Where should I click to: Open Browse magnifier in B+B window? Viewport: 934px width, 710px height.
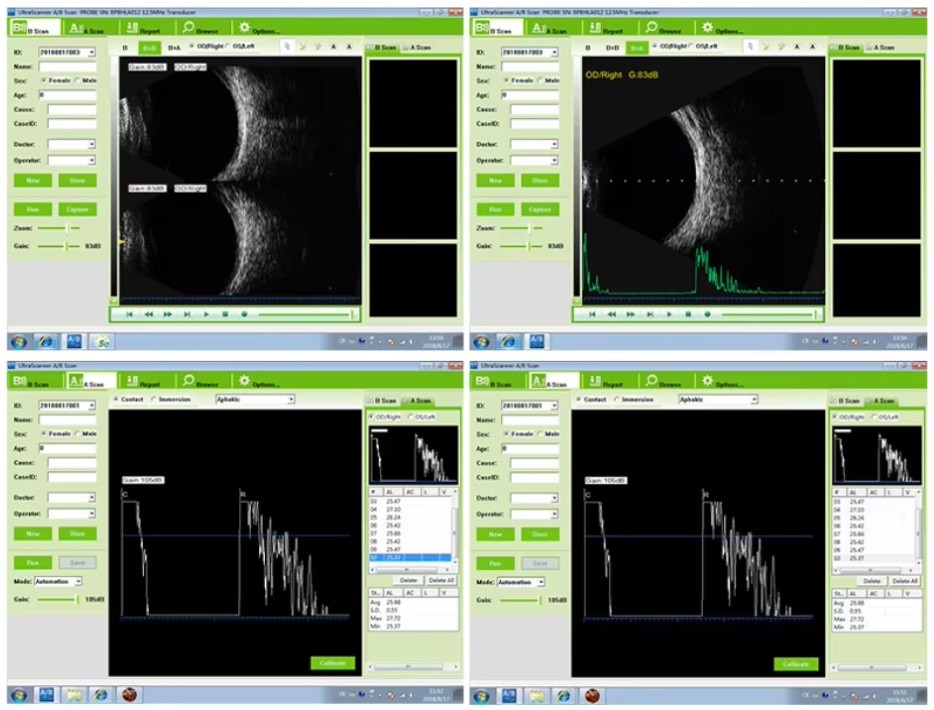click(189, 27)
